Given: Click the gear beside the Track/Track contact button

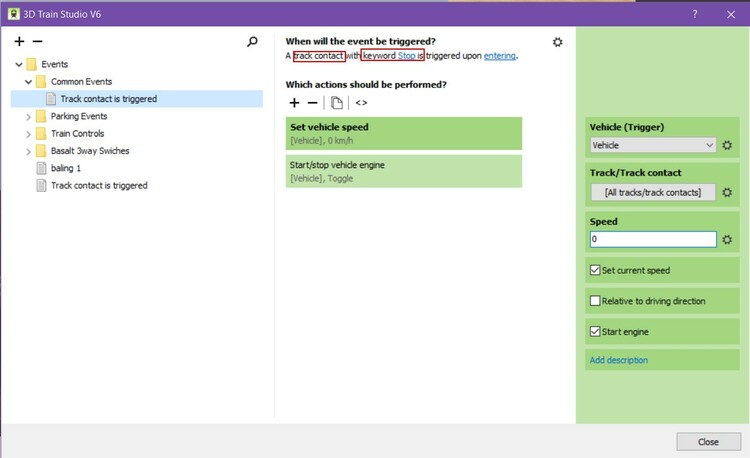Looking at the screenshot, I should (x=727, y=192).
